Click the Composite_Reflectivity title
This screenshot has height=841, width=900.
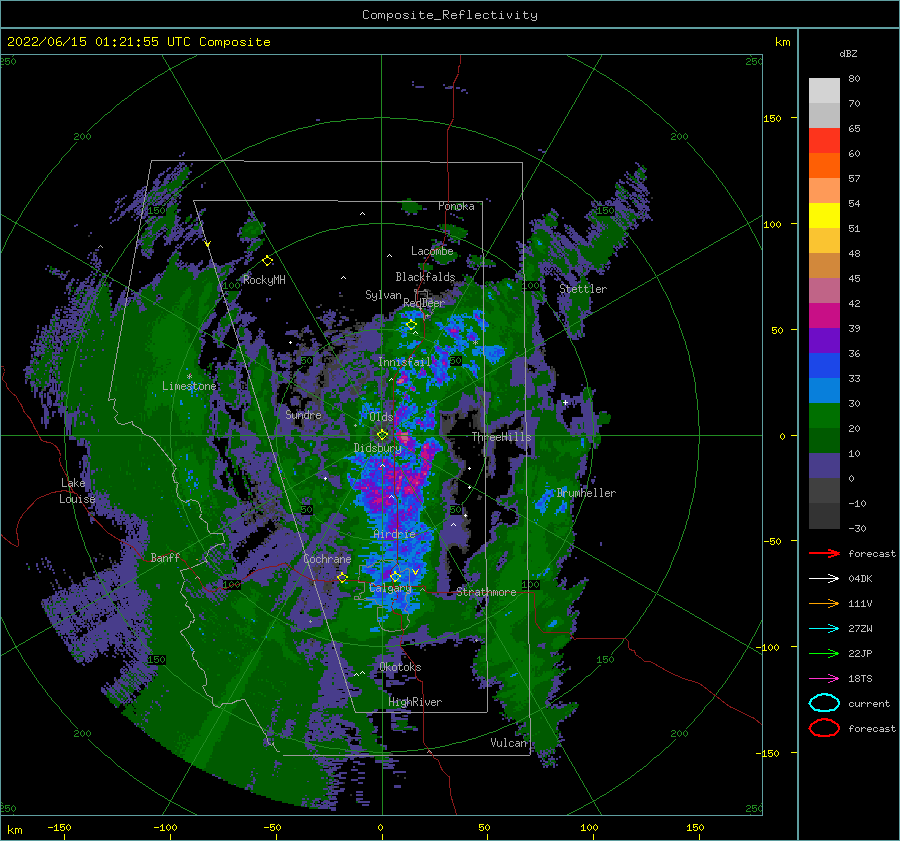point(450,15)
